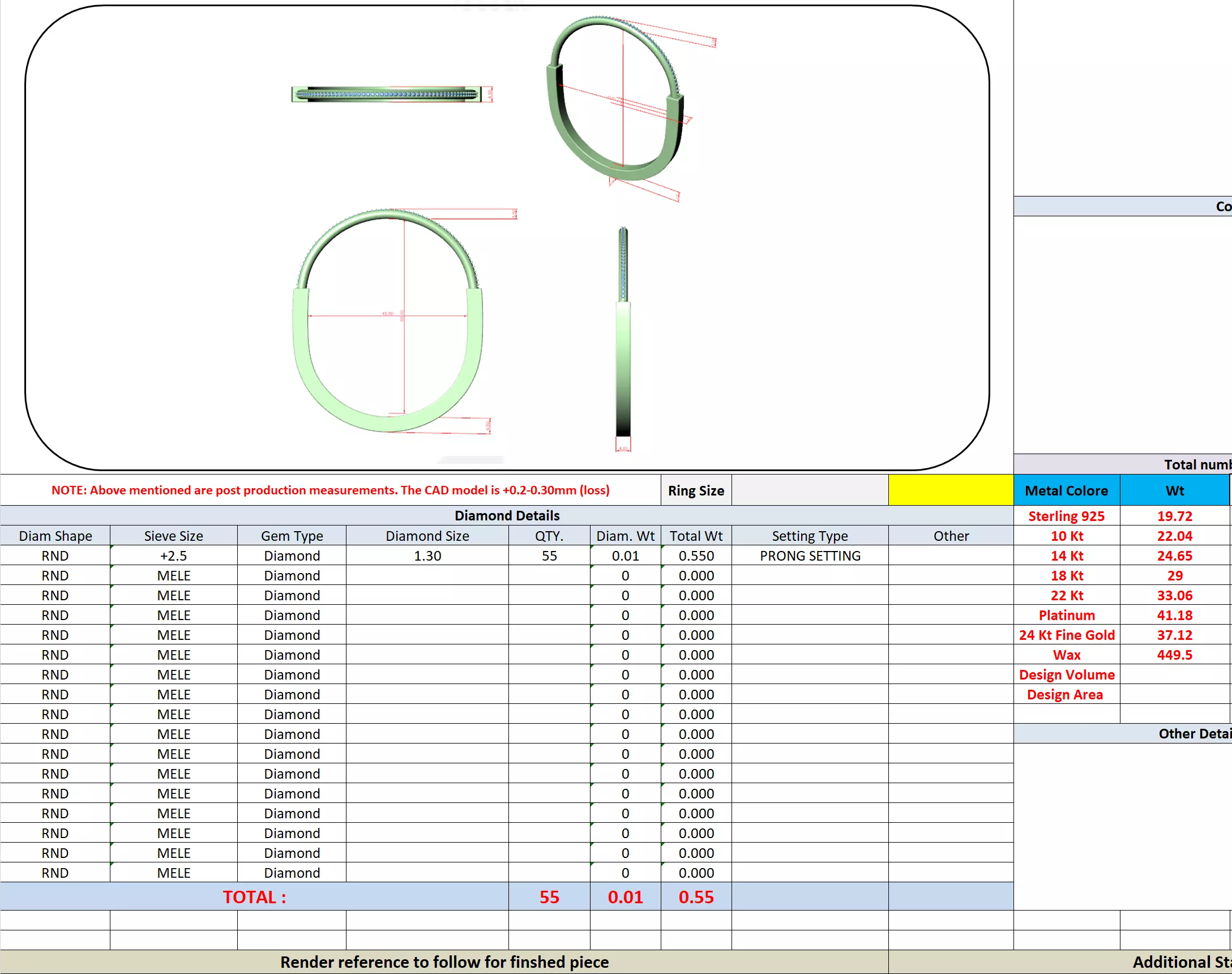
Task: Click the top view bracelet render
Action: click(x=387, y=94)
